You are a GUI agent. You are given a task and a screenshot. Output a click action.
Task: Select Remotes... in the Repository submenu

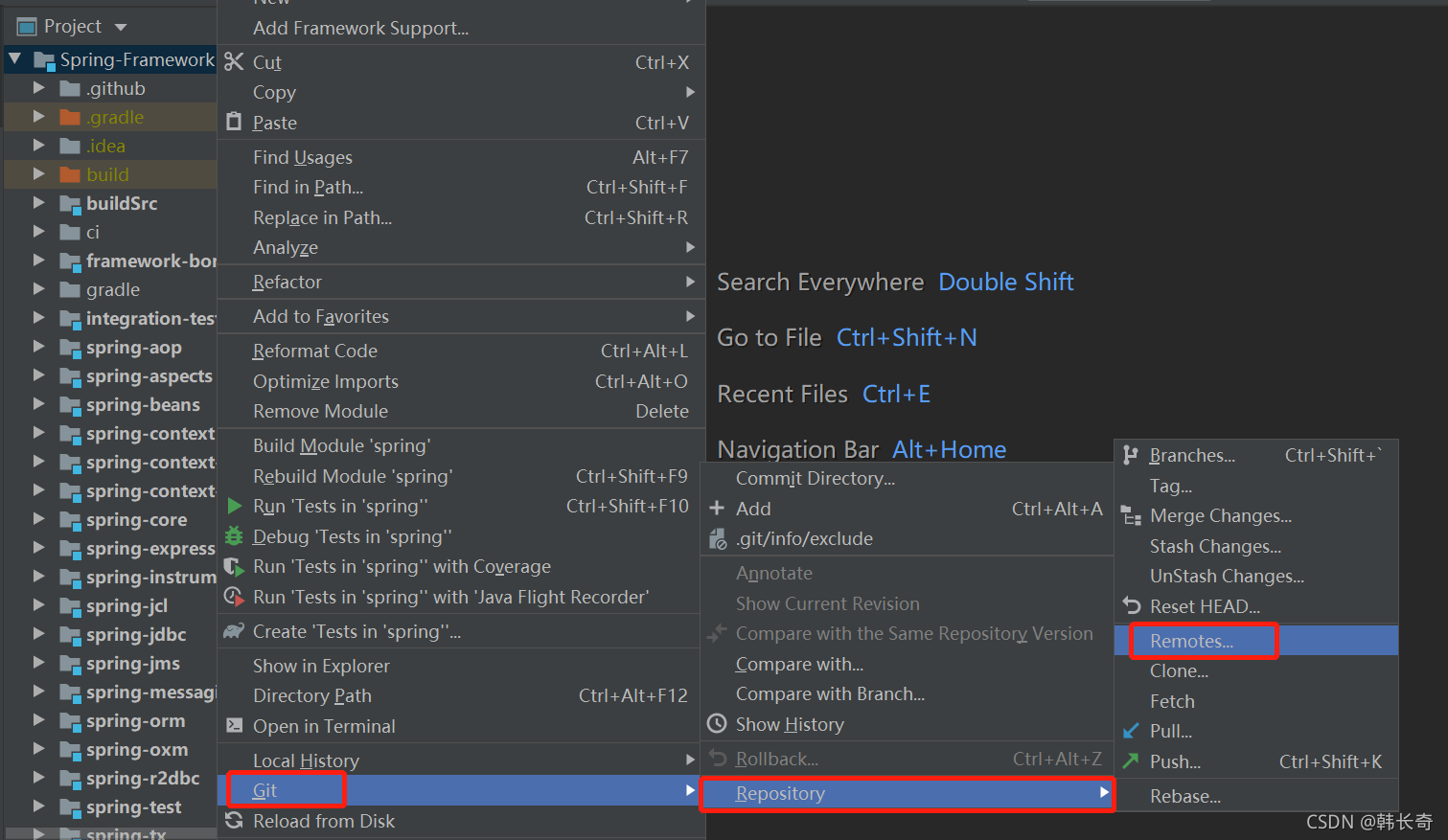coord(1256,641)
